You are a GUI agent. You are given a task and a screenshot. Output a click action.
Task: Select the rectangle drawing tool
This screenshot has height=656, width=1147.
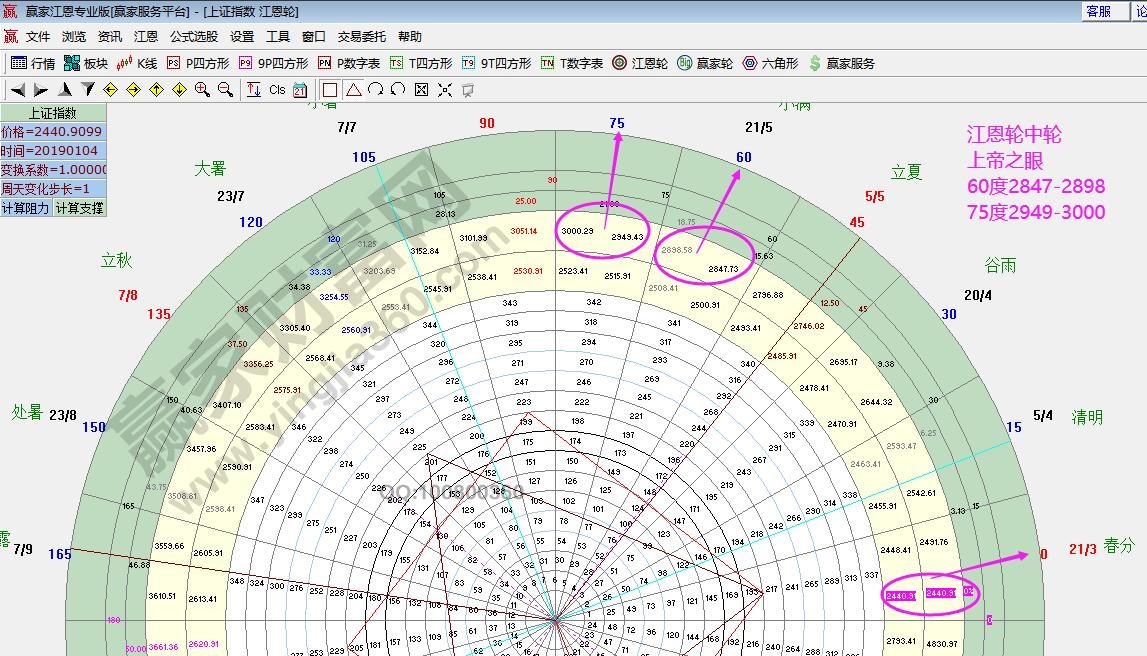[331, 88]
